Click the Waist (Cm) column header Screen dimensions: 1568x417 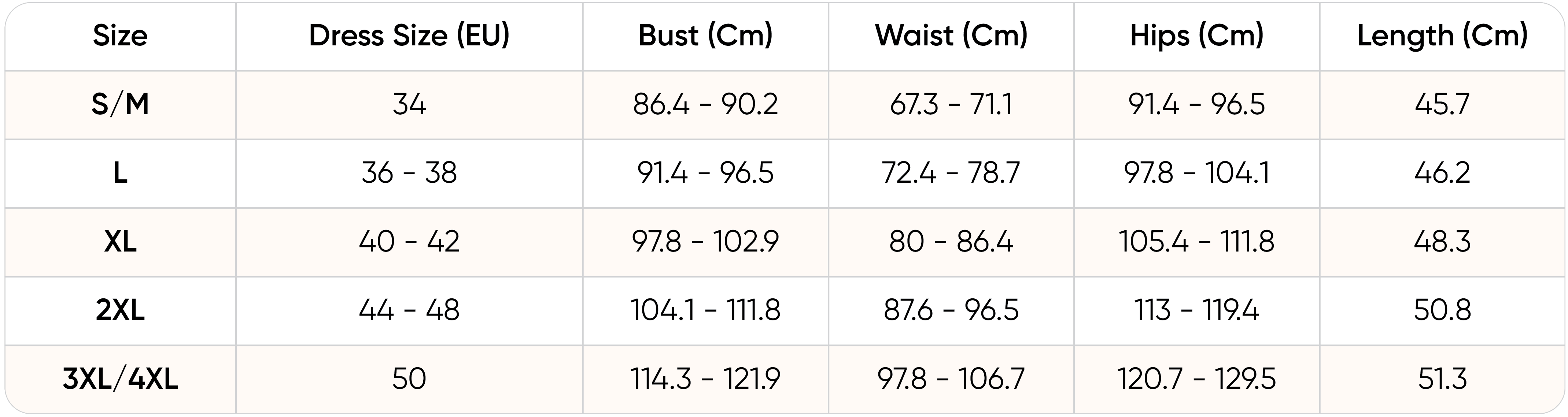pos(951,36)
